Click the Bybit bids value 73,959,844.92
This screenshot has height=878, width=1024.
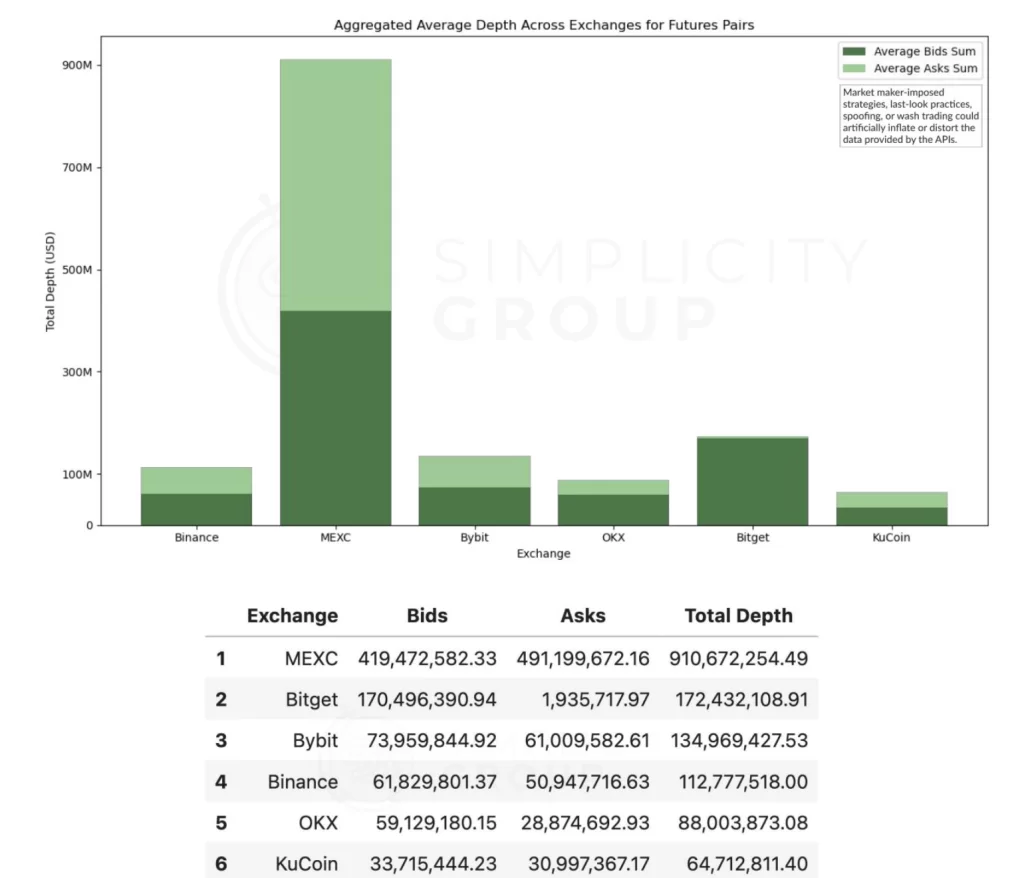tap(432, 741)
